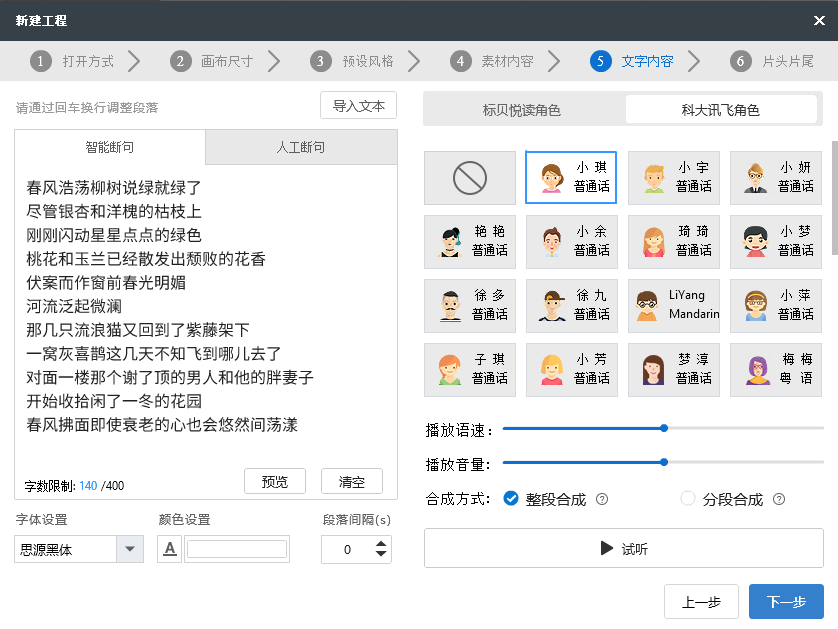Select 整段合成 synthesis mode

click(511, 499)
